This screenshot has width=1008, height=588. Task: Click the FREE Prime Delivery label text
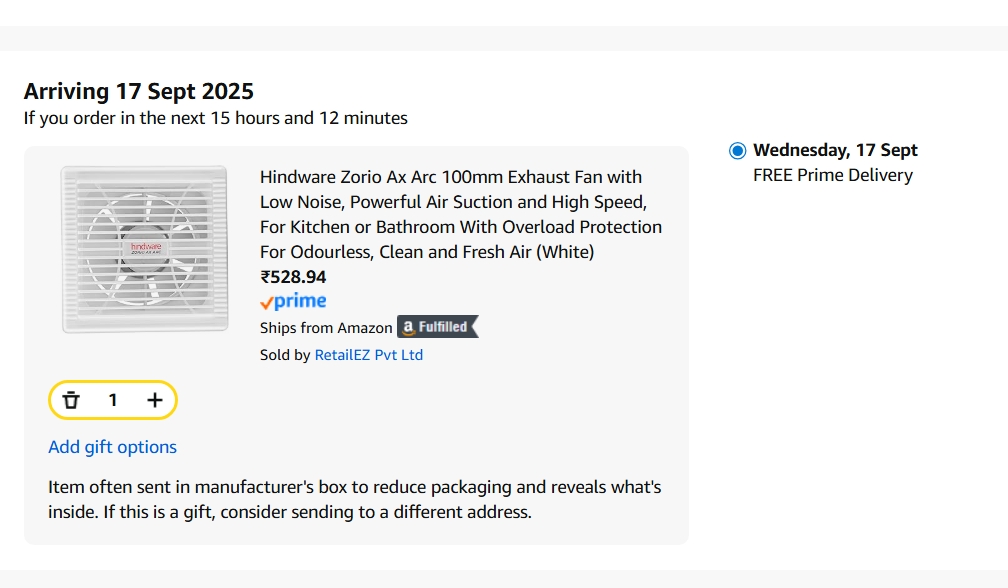pyautogui.click(x=832, y=175)
